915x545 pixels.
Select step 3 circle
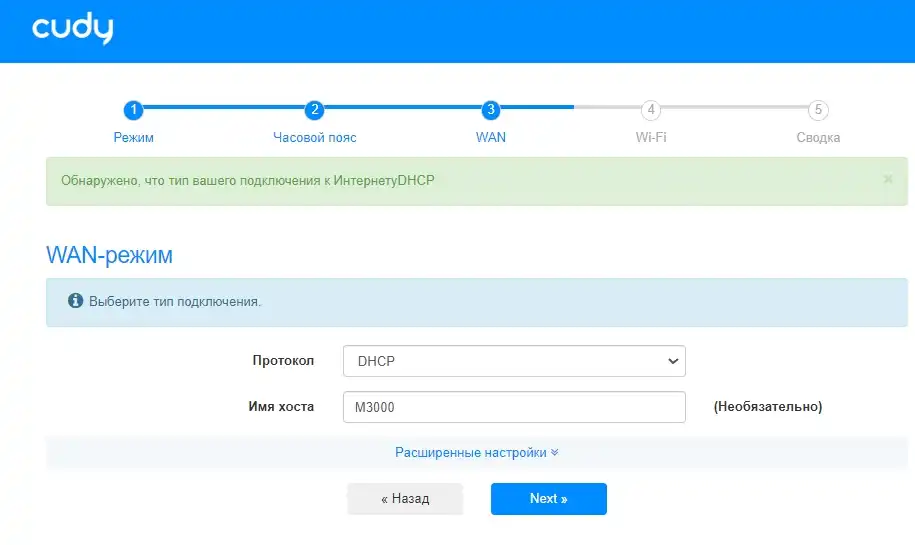point(491,110)
